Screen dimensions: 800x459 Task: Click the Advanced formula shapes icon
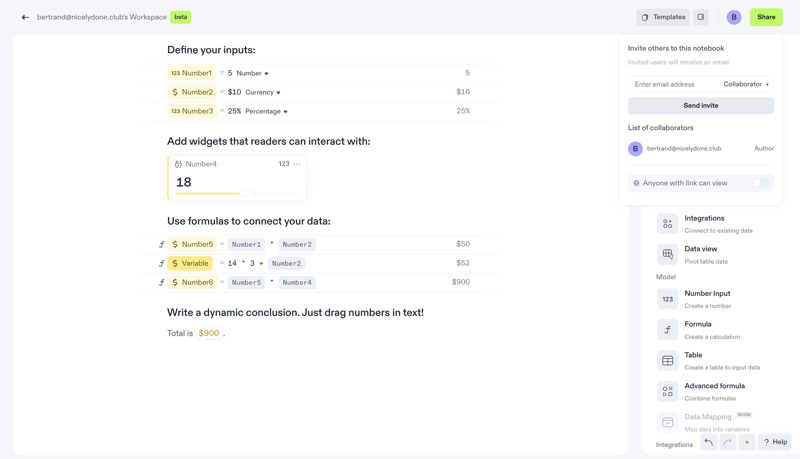pos(667,392)
